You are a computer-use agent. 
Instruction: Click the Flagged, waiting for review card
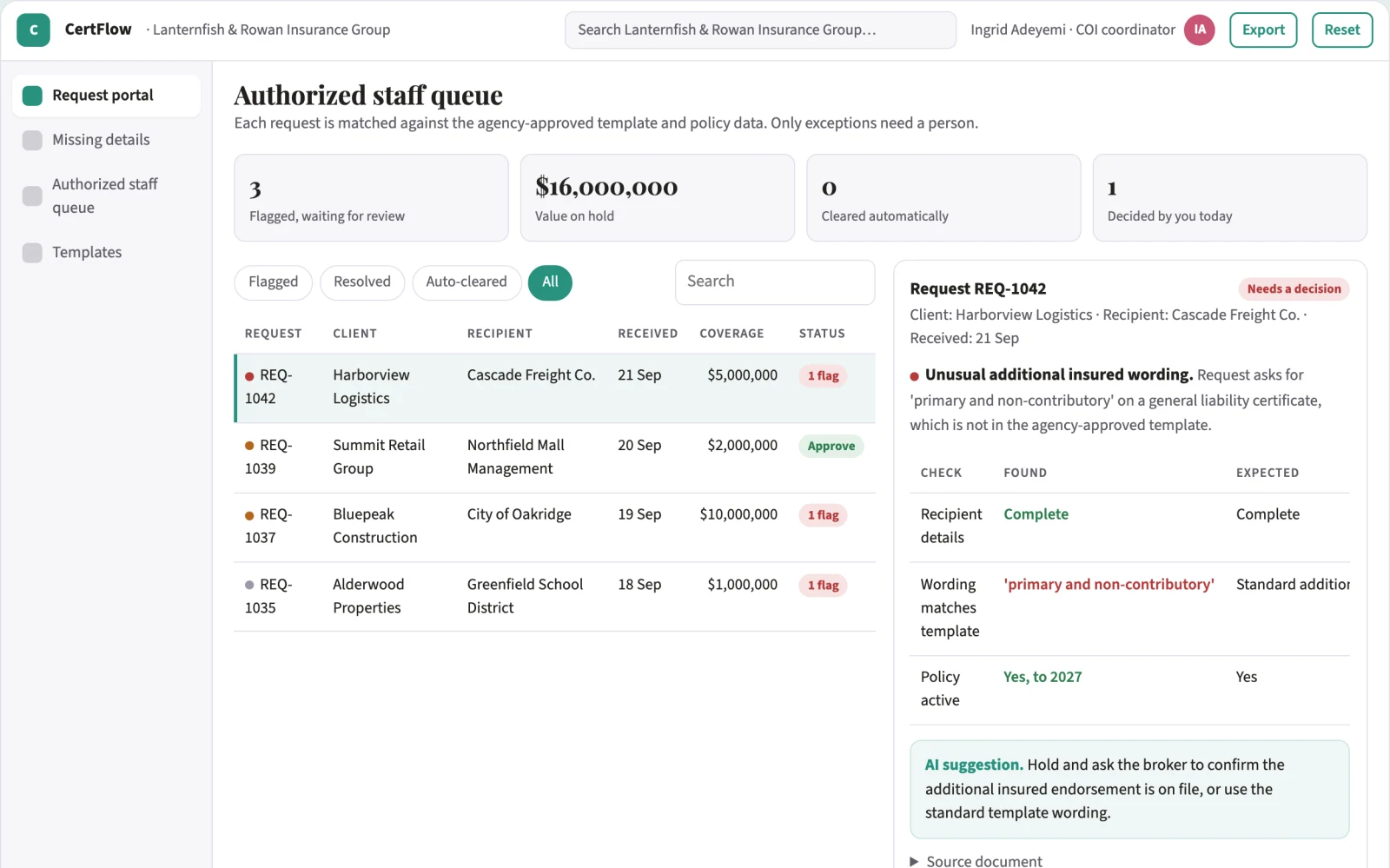click(371, 198)
